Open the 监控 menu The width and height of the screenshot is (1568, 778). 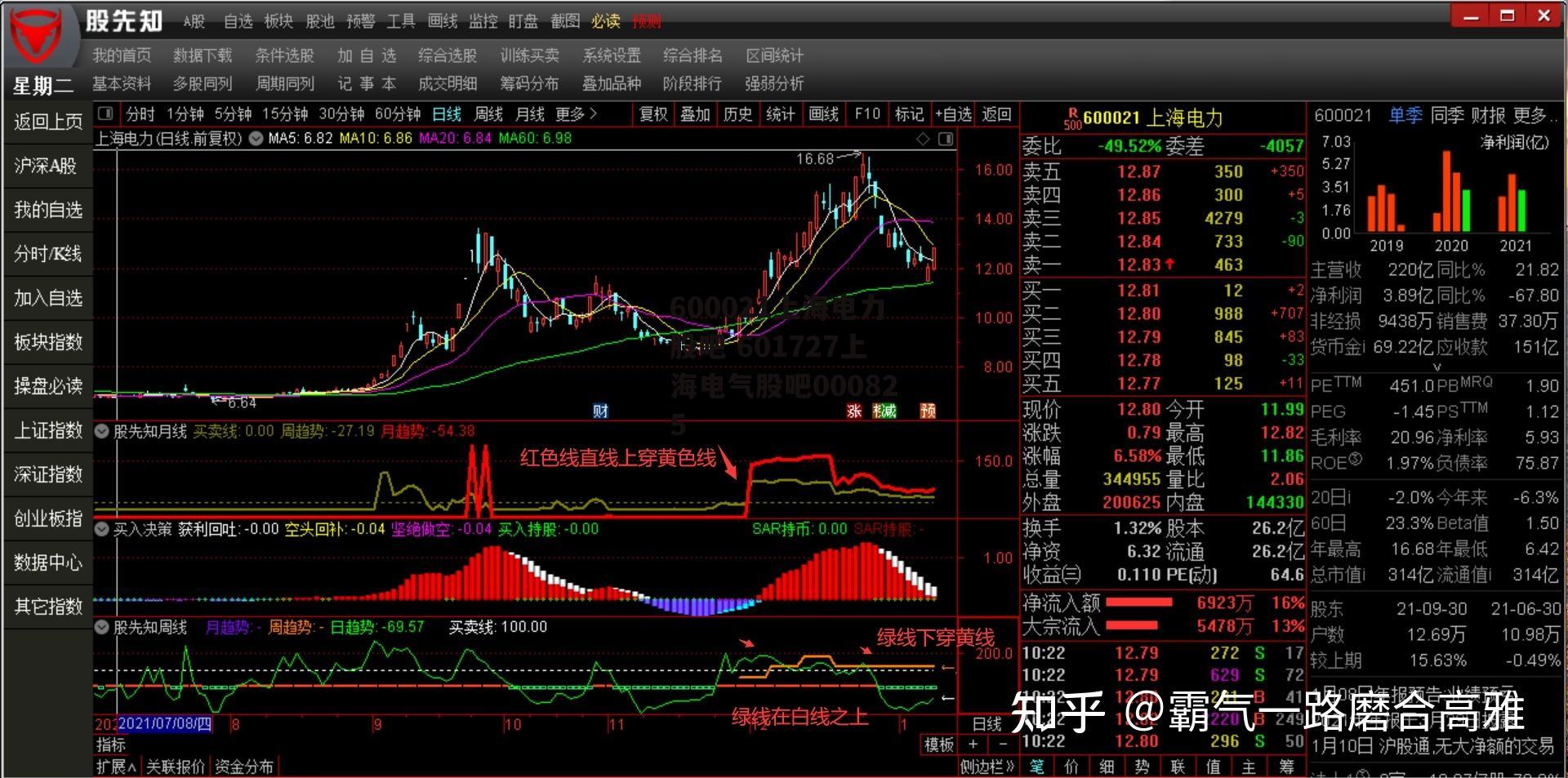click(x=483, y=21)
